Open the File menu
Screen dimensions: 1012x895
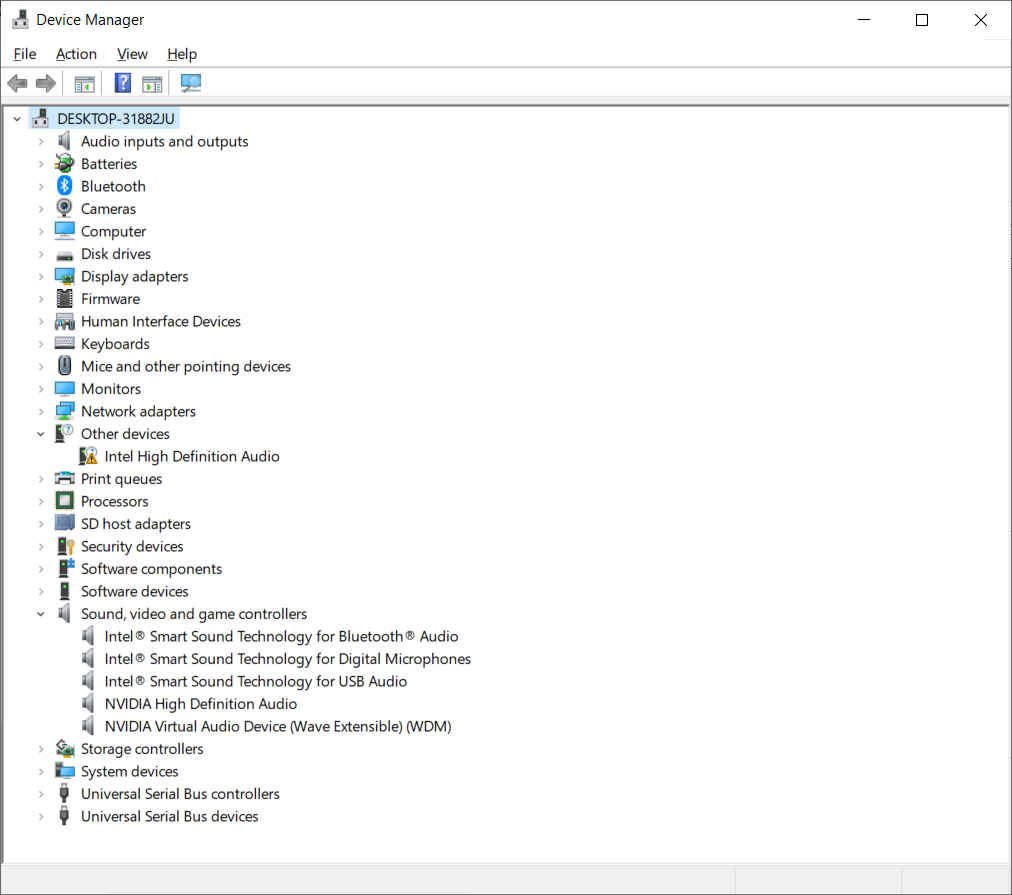pyautogui.click(x=24, y=53)
